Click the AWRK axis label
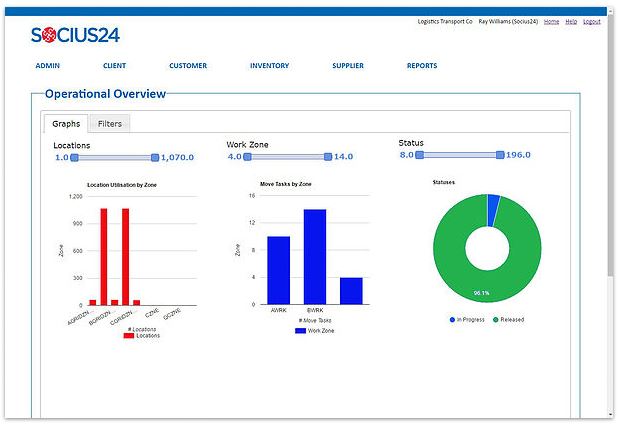Screen dimensions: 621x424 (x=278, y=310)
